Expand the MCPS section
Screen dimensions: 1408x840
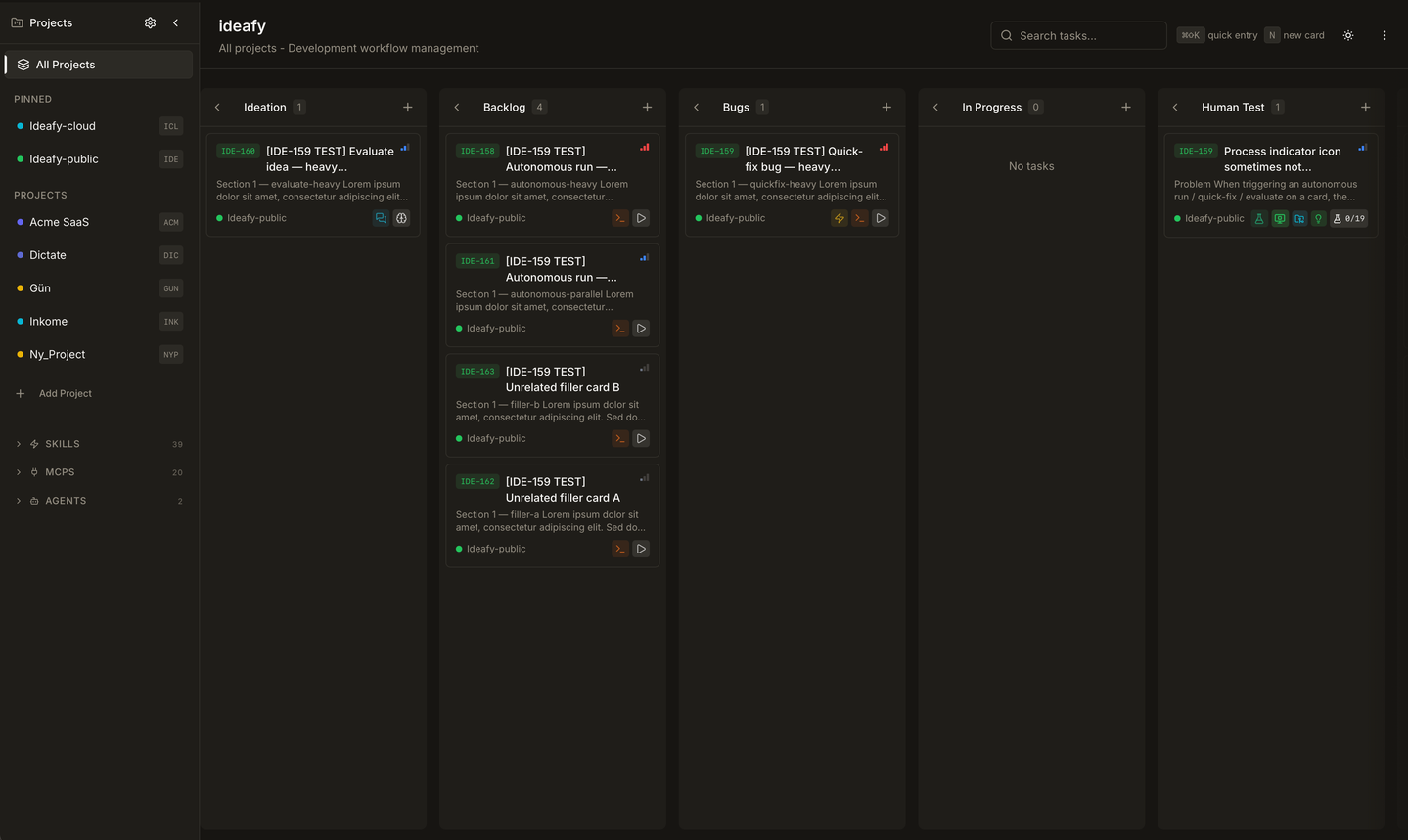point(100,472)
